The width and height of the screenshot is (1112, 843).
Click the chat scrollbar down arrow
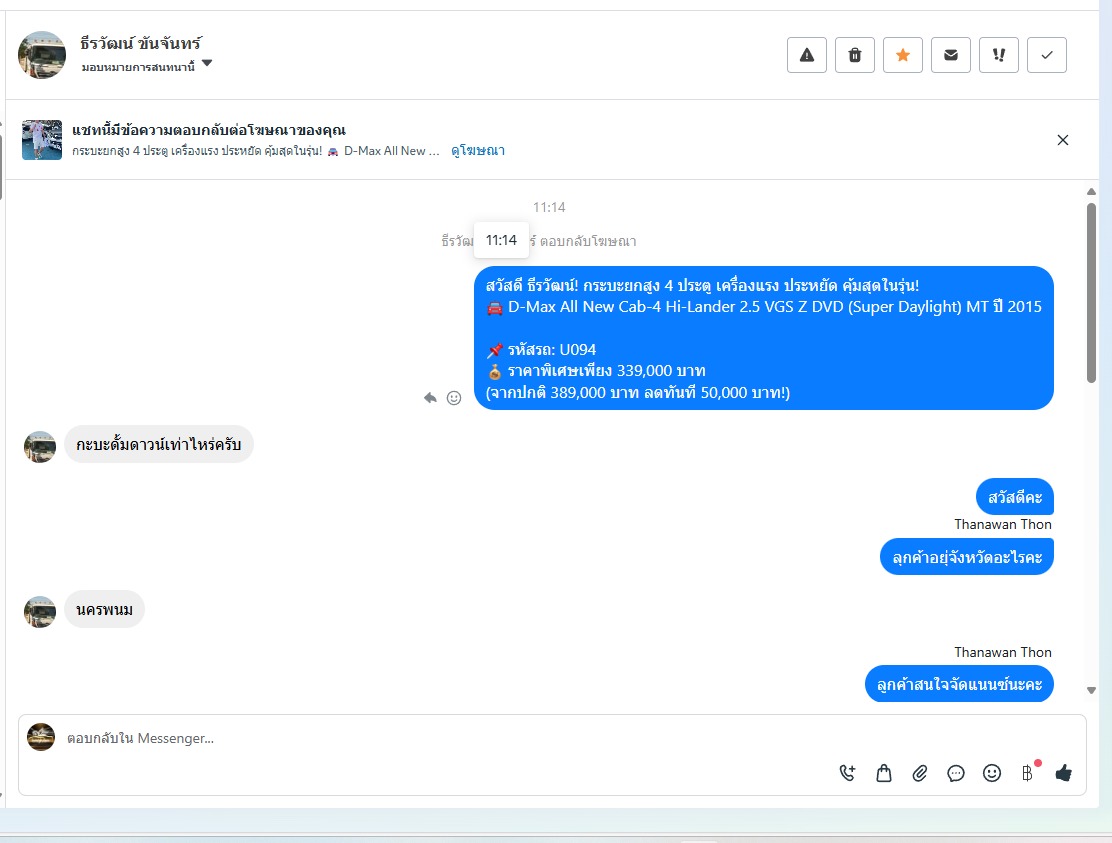pos(1091,690)
